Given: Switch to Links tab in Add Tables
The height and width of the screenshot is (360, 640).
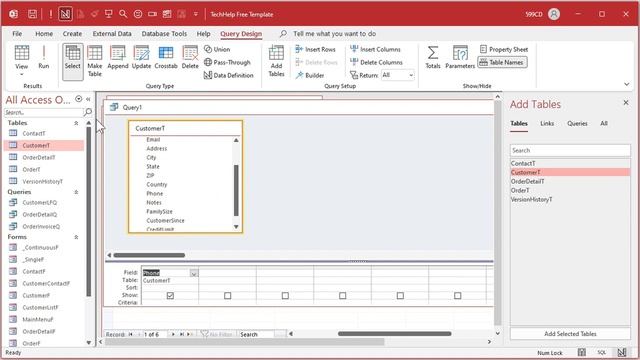Looking at the screenshot, I should (x=547, y=123).
